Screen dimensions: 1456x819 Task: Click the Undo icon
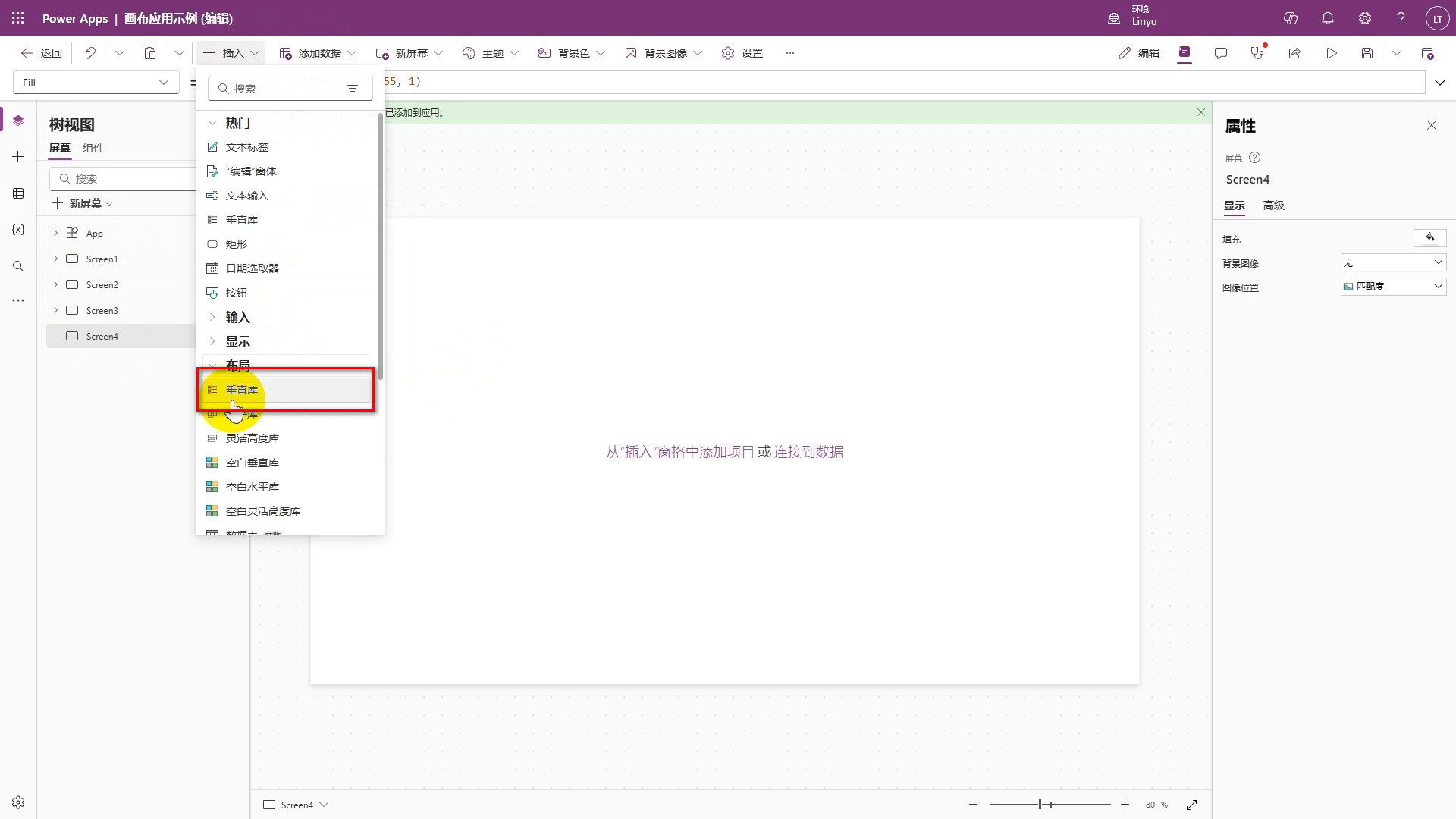click(x=90, y=53)
